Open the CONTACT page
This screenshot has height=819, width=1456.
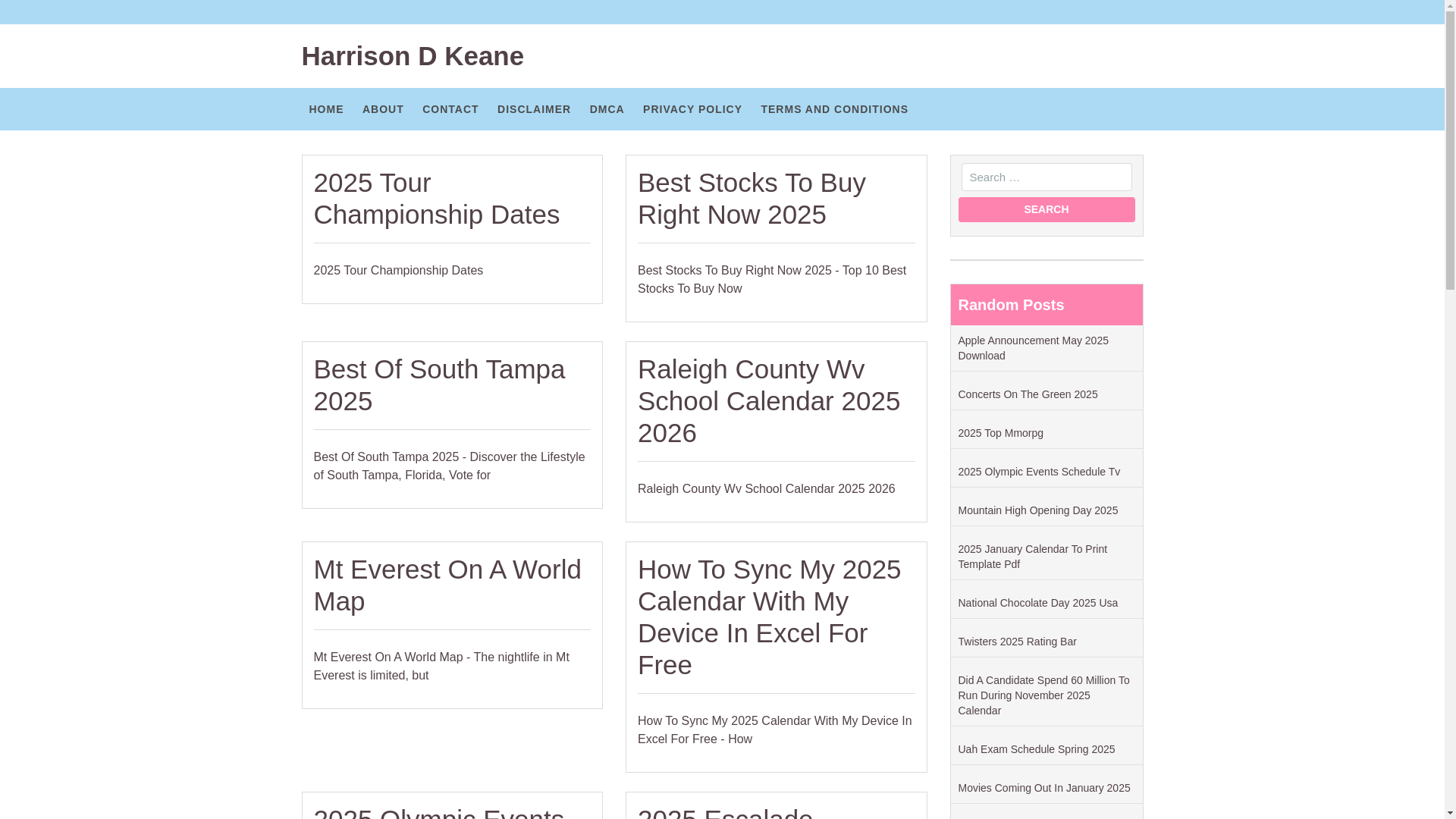[450, 109]
